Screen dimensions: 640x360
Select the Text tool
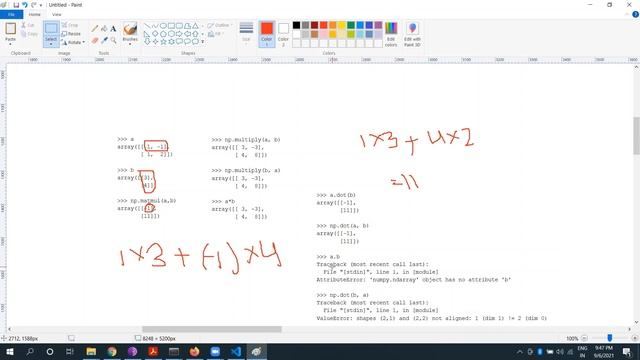[x=113, y=29]
